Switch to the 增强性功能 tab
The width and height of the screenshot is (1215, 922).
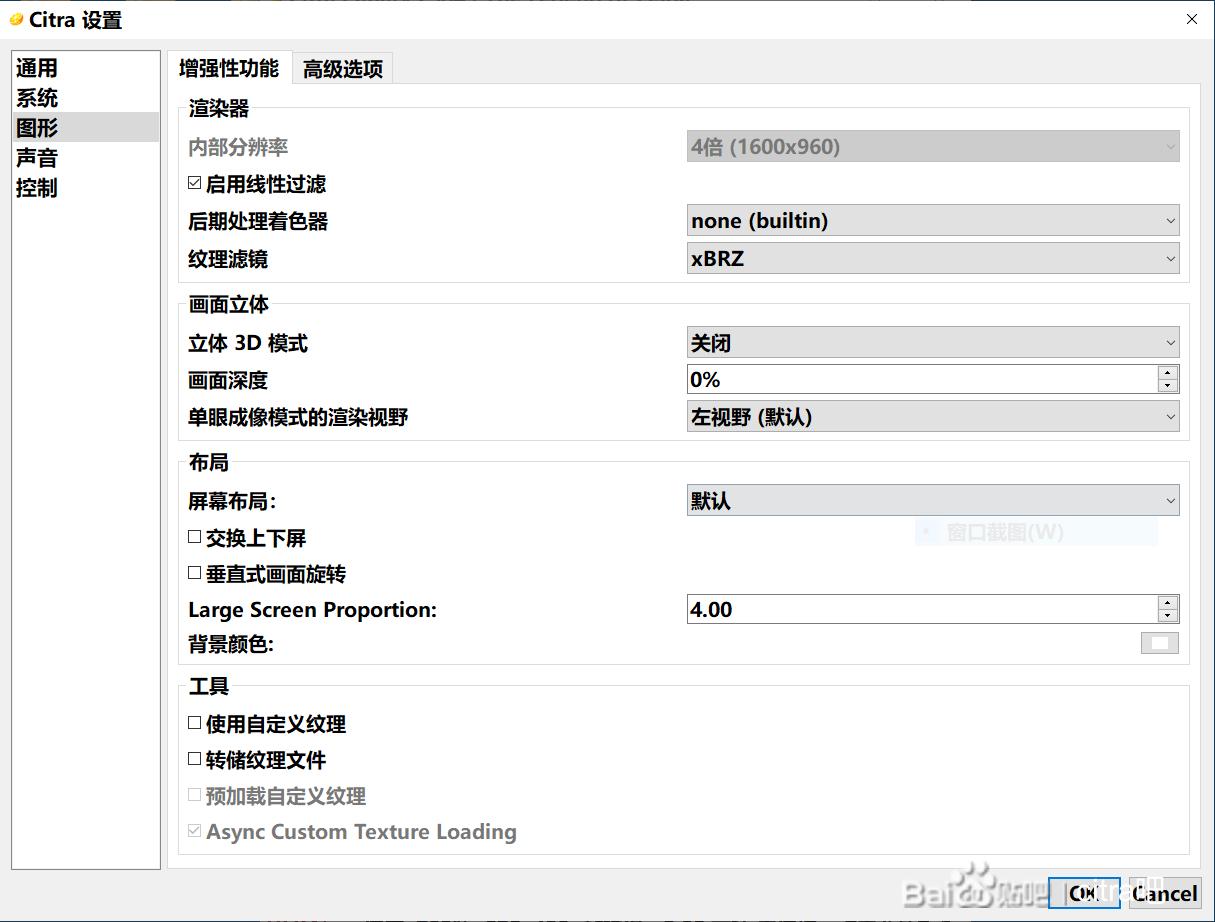point(229,68)
